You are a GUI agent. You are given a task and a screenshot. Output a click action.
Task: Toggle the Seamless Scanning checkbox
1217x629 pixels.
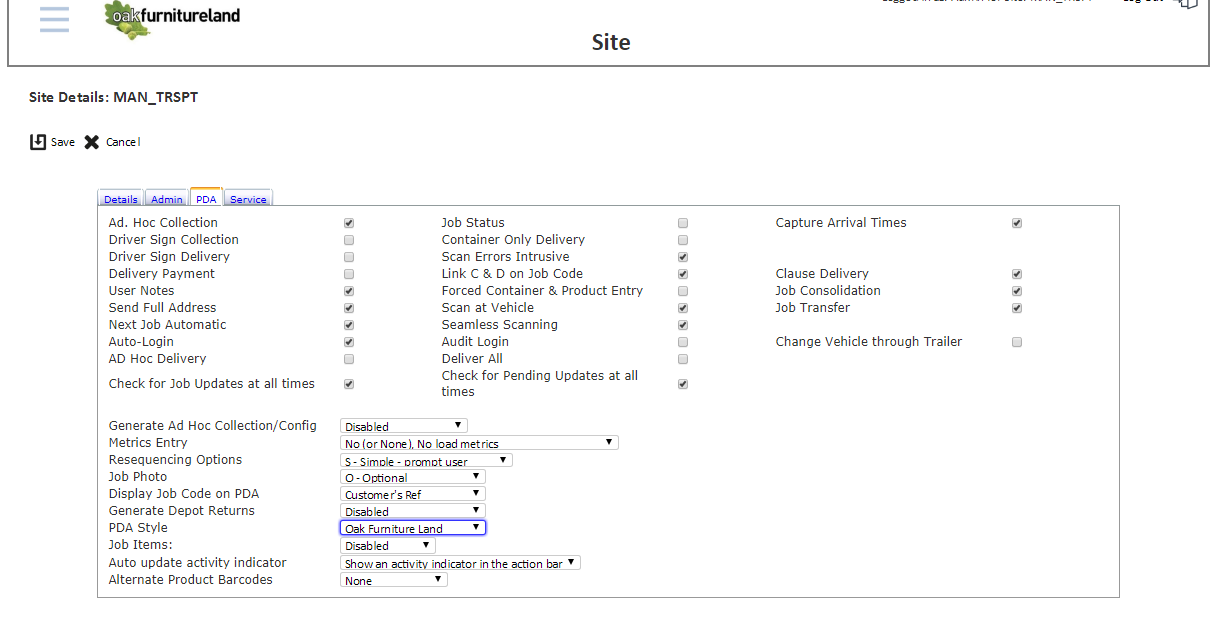683,325
